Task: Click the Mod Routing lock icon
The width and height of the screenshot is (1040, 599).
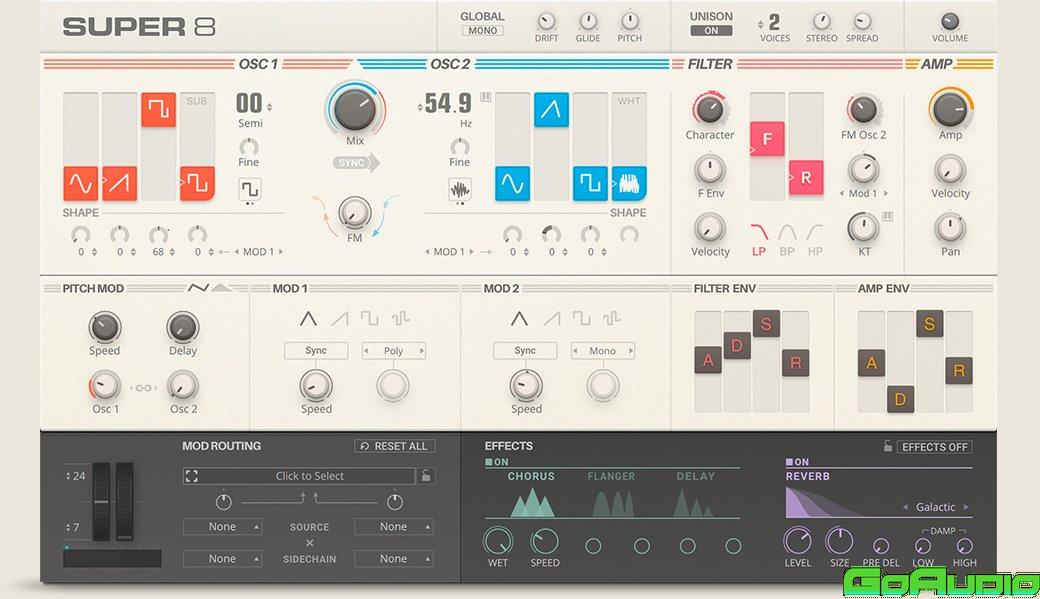Action: tap(427, 477)
